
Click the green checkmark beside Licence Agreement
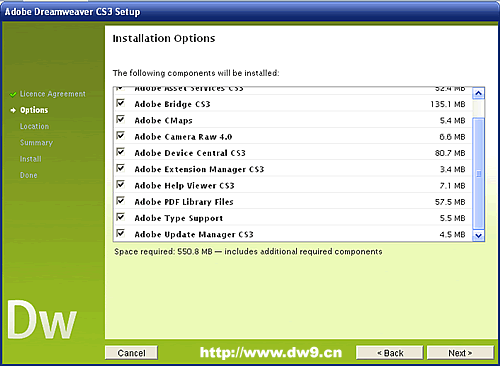(13, 94)
